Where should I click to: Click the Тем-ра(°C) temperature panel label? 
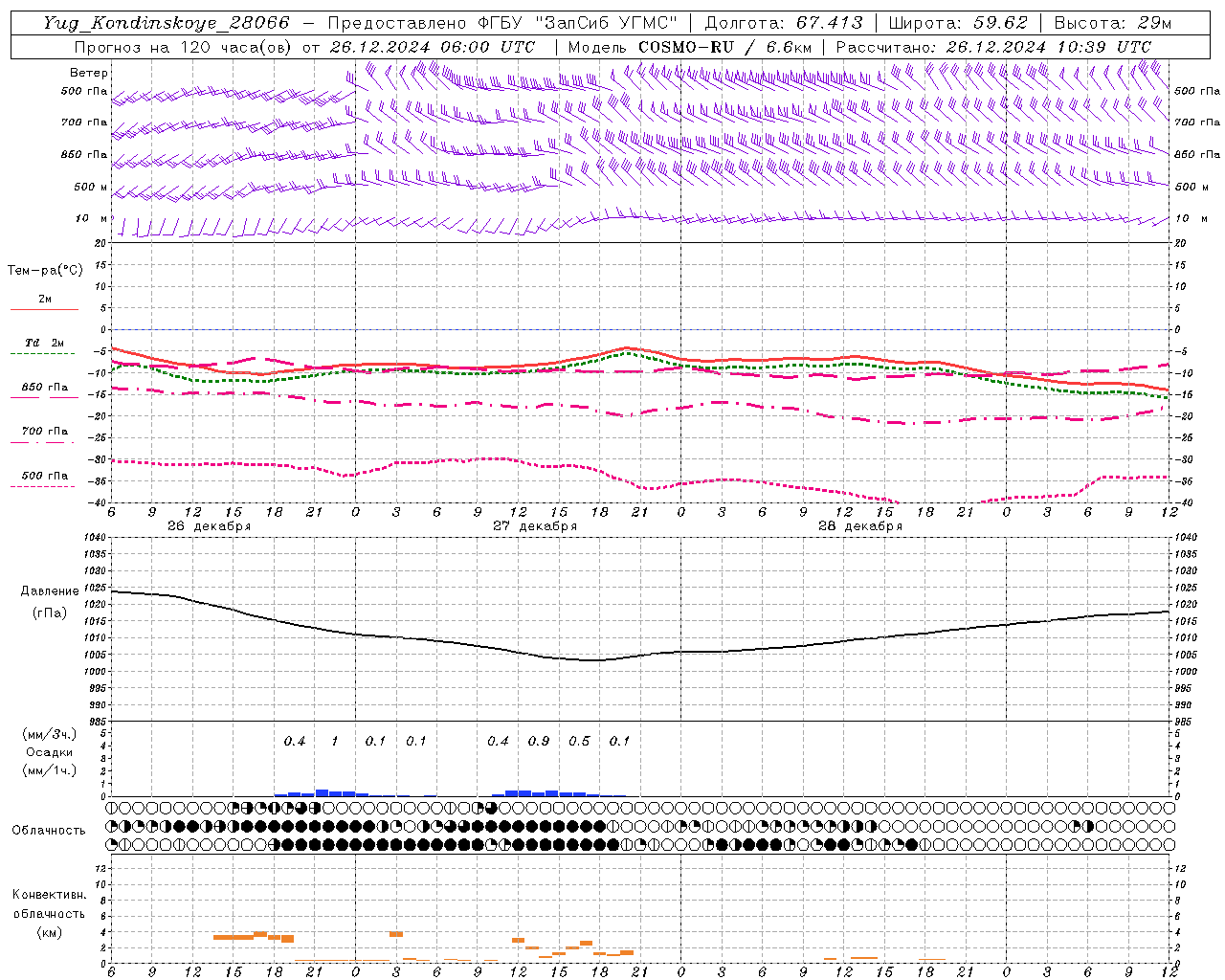[45, 271]
